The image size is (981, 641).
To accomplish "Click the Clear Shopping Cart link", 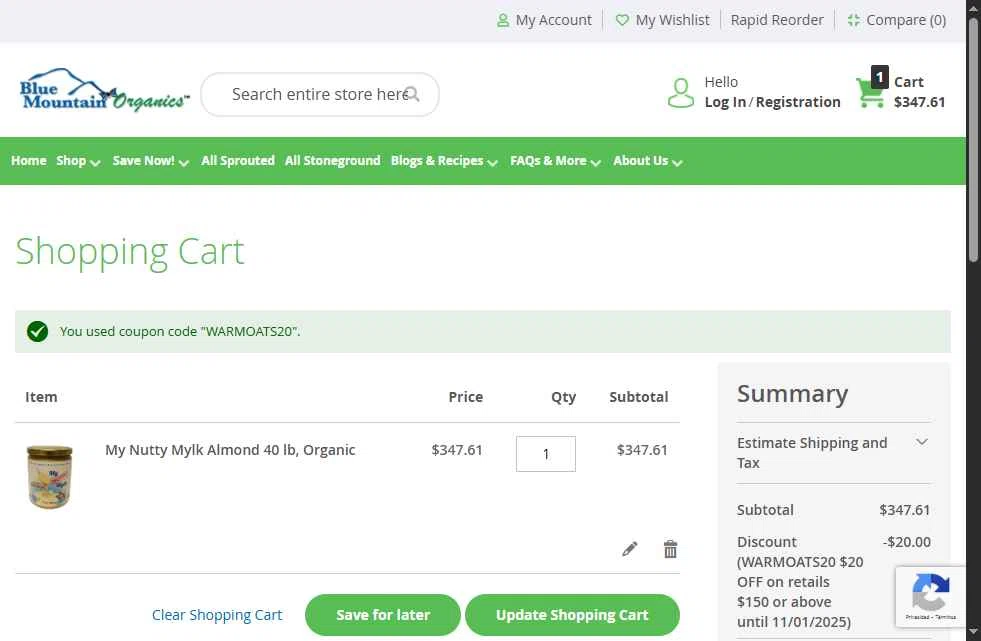I will tap(217, 615).
